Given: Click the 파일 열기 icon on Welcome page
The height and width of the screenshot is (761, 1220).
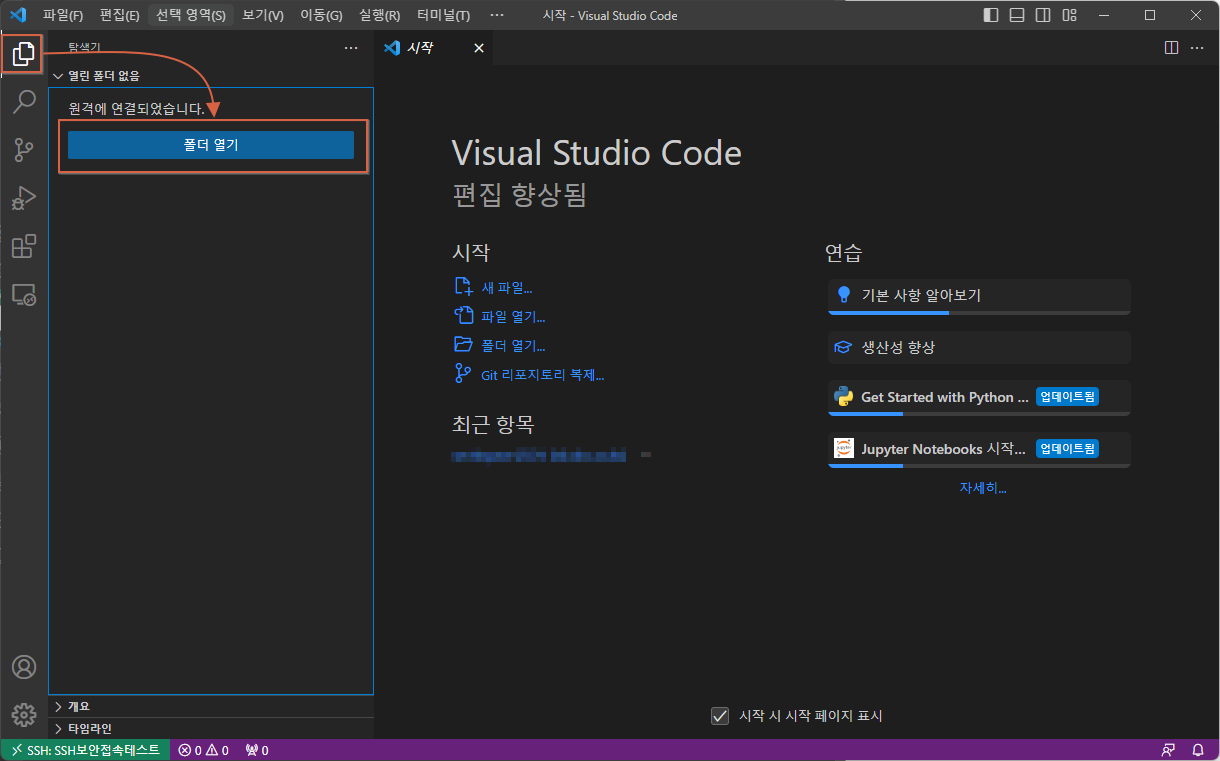Looking at the screenshot, I should point(463,316).
